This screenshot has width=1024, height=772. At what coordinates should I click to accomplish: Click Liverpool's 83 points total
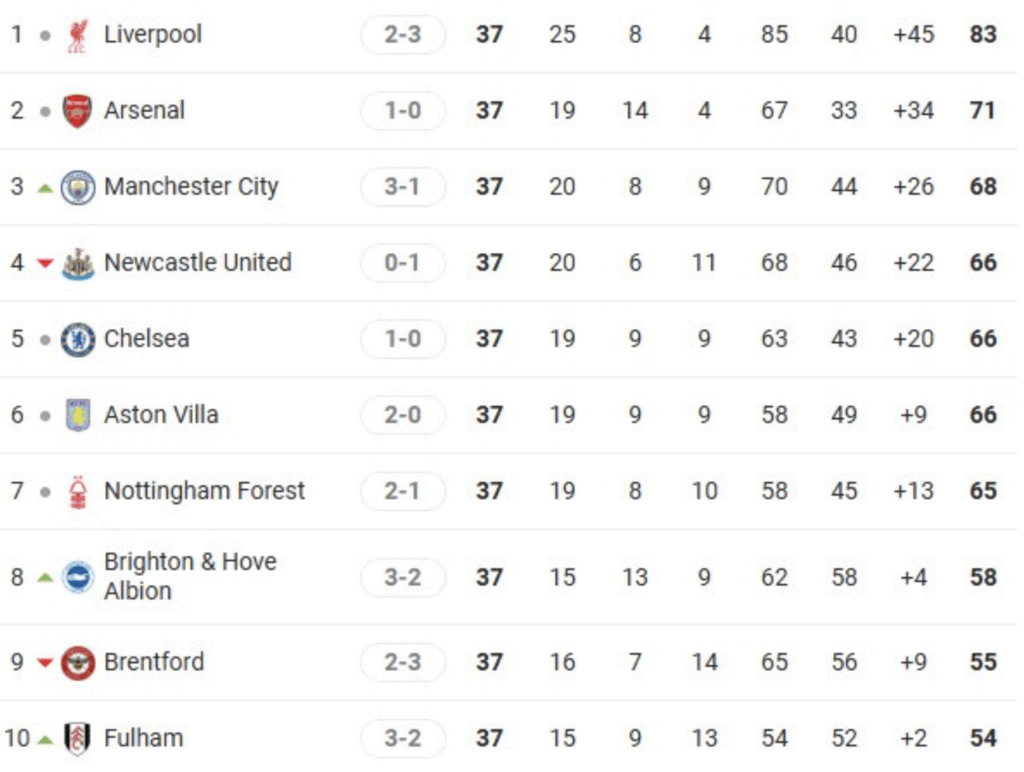(x=983, y=34)
